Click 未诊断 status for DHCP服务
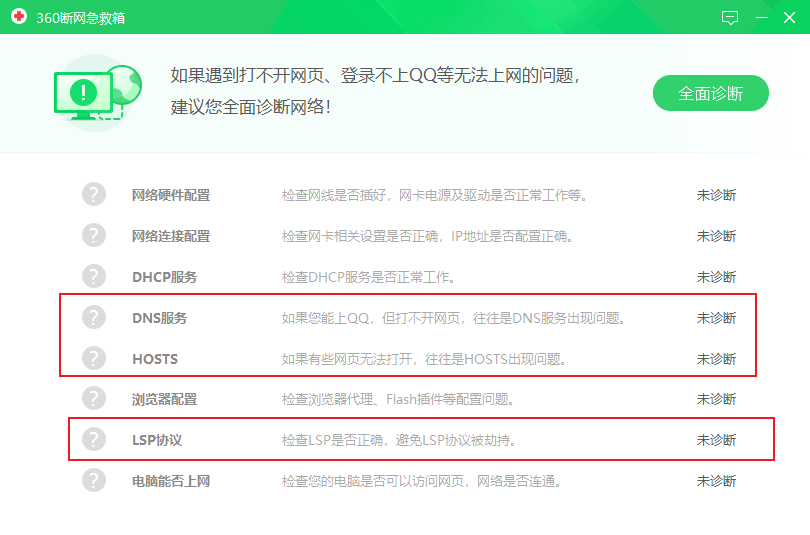810x535 pixels. pyautogui.click(x=716, y=277)
